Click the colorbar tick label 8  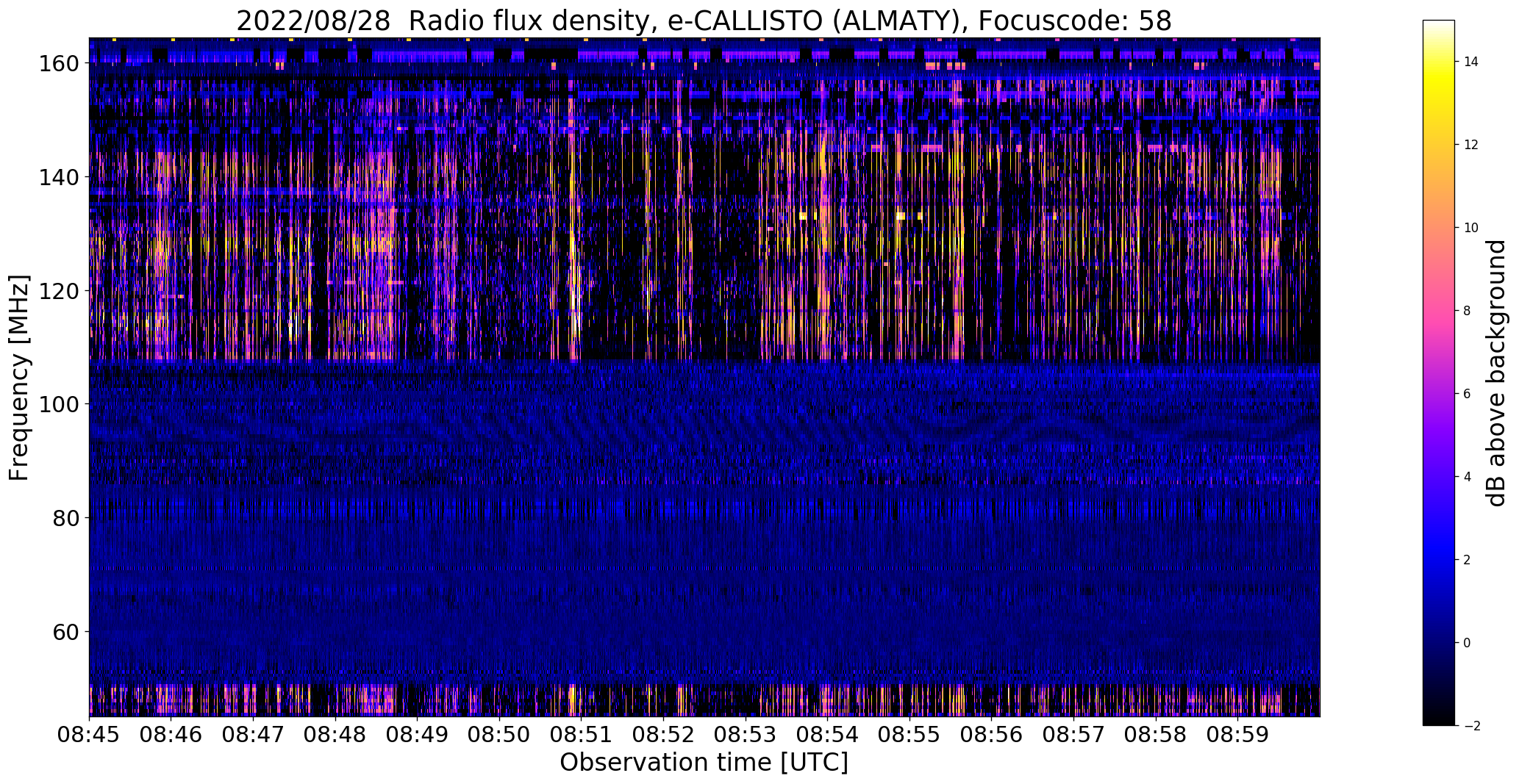[1468, 311]
